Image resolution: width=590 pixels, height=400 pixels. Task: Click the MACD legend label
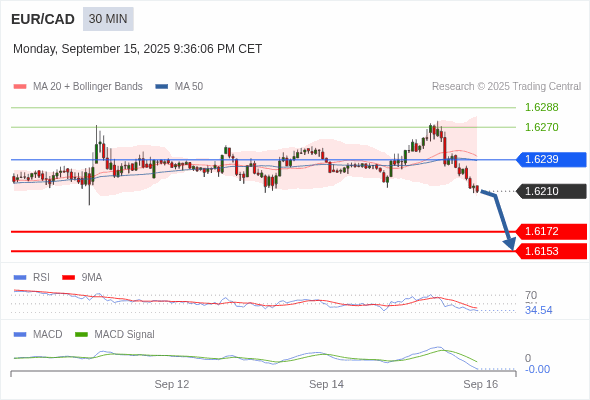click(x=48, y=335)
